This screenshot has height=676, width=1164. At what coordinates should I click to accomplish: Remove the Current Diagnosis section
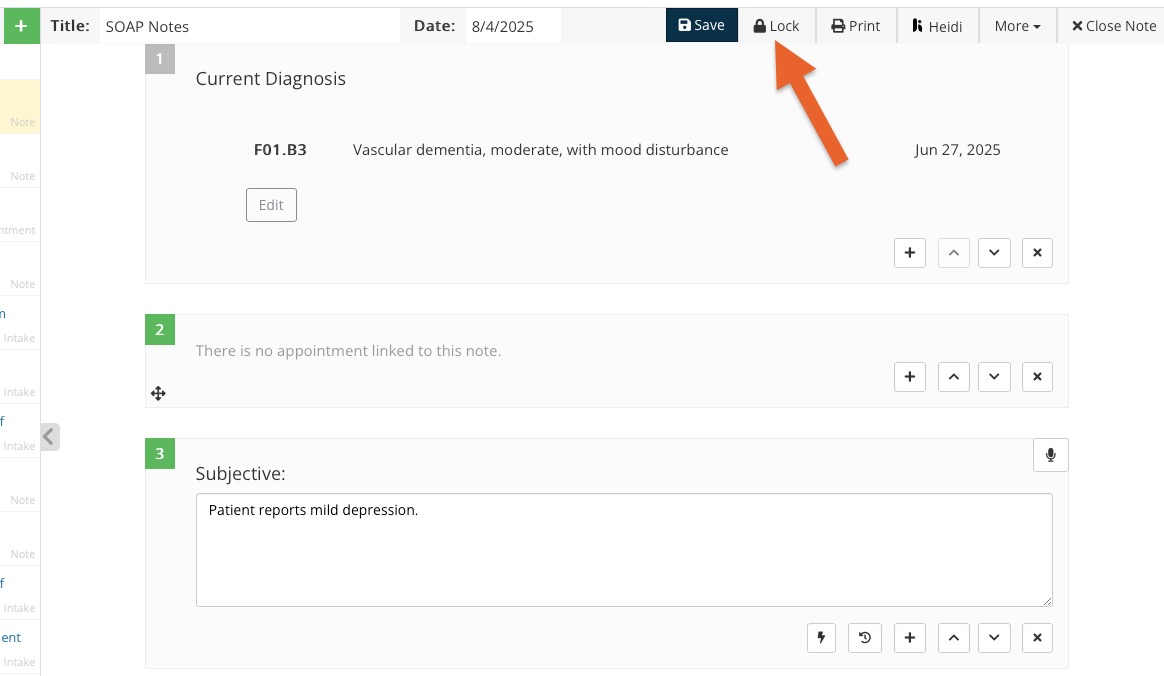point(1037,253)
